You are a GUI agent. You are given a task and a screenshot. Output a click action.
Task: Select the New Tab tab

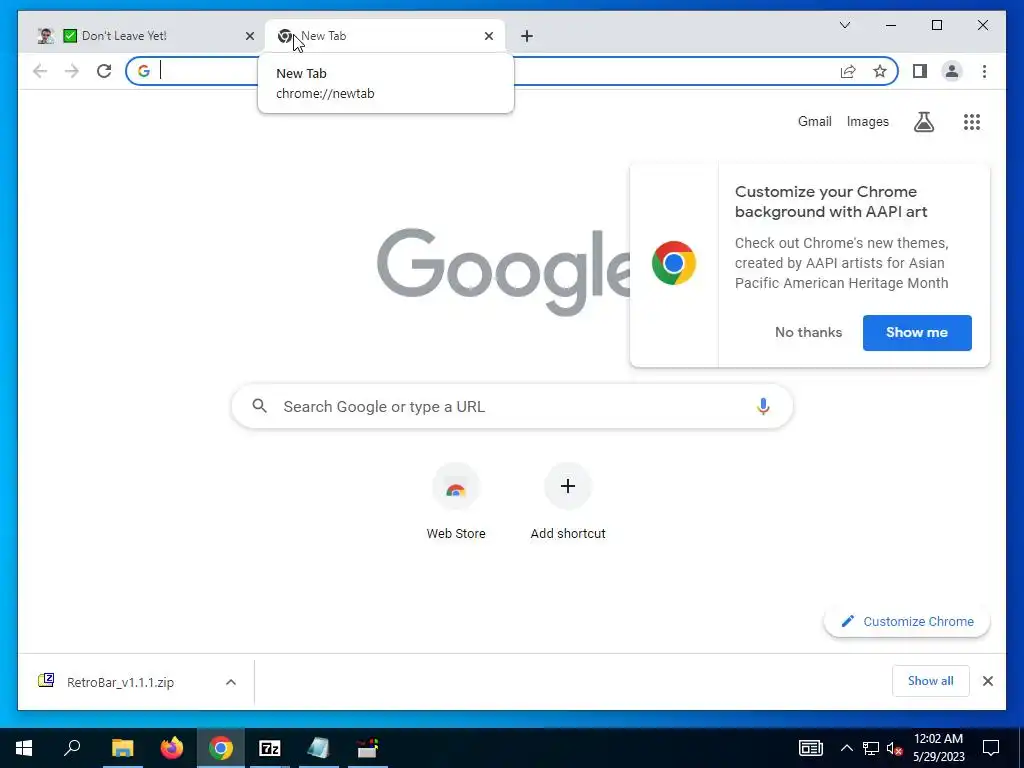[385, 36]
